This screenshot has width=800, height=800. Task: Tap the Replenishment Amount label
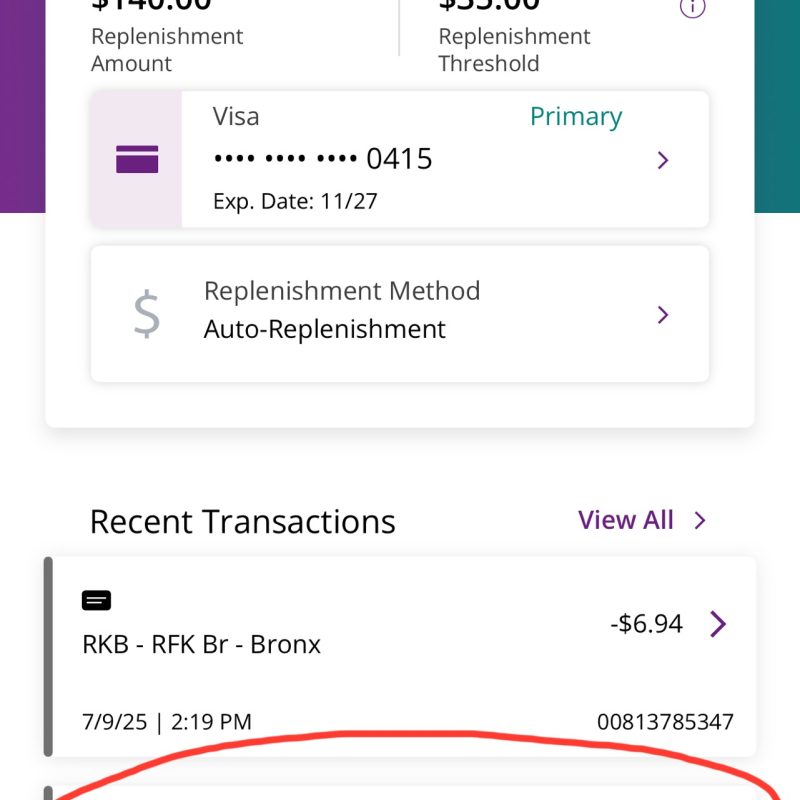pos(167,50)
